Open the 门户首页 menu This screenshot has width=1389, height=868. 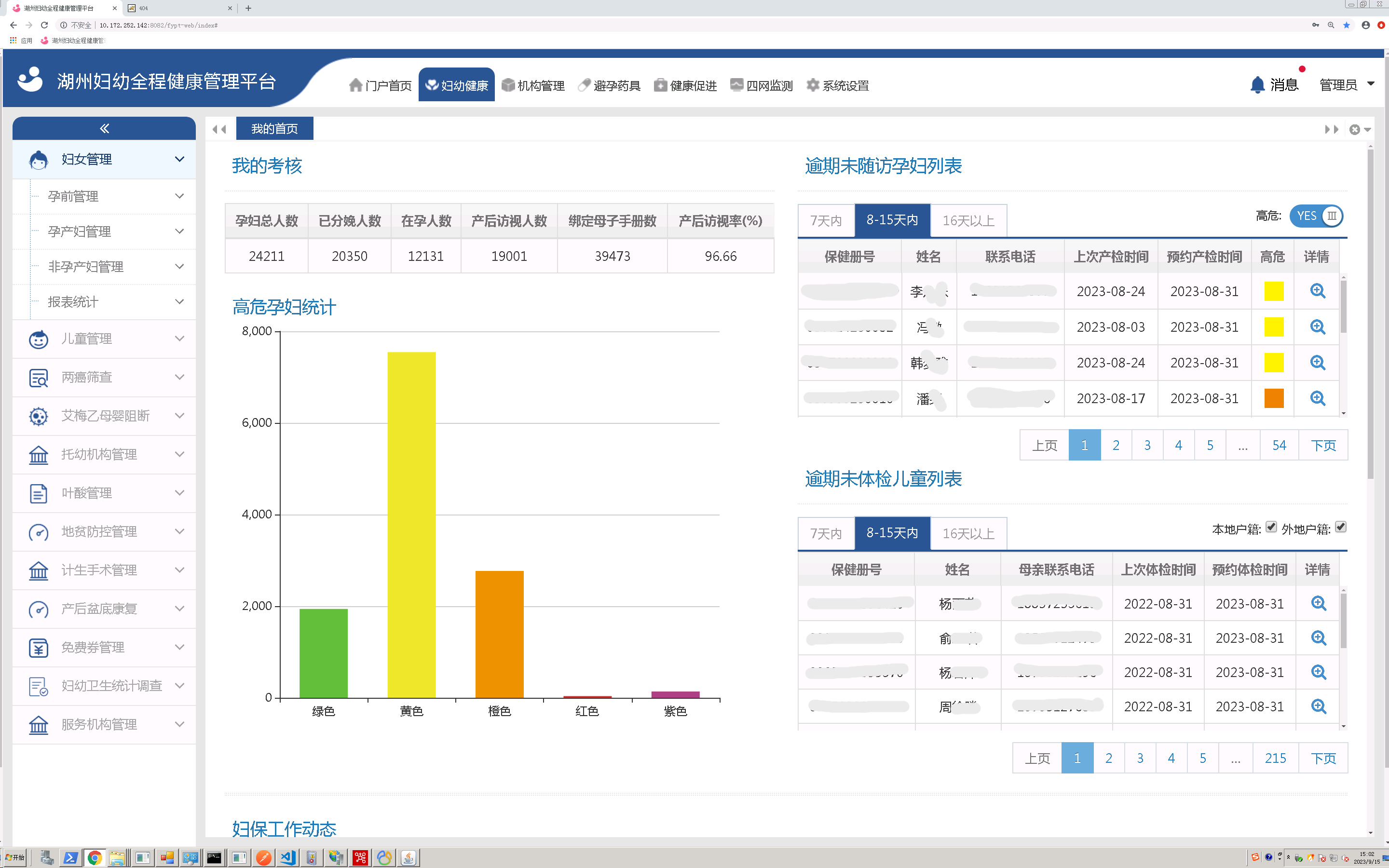380,85
